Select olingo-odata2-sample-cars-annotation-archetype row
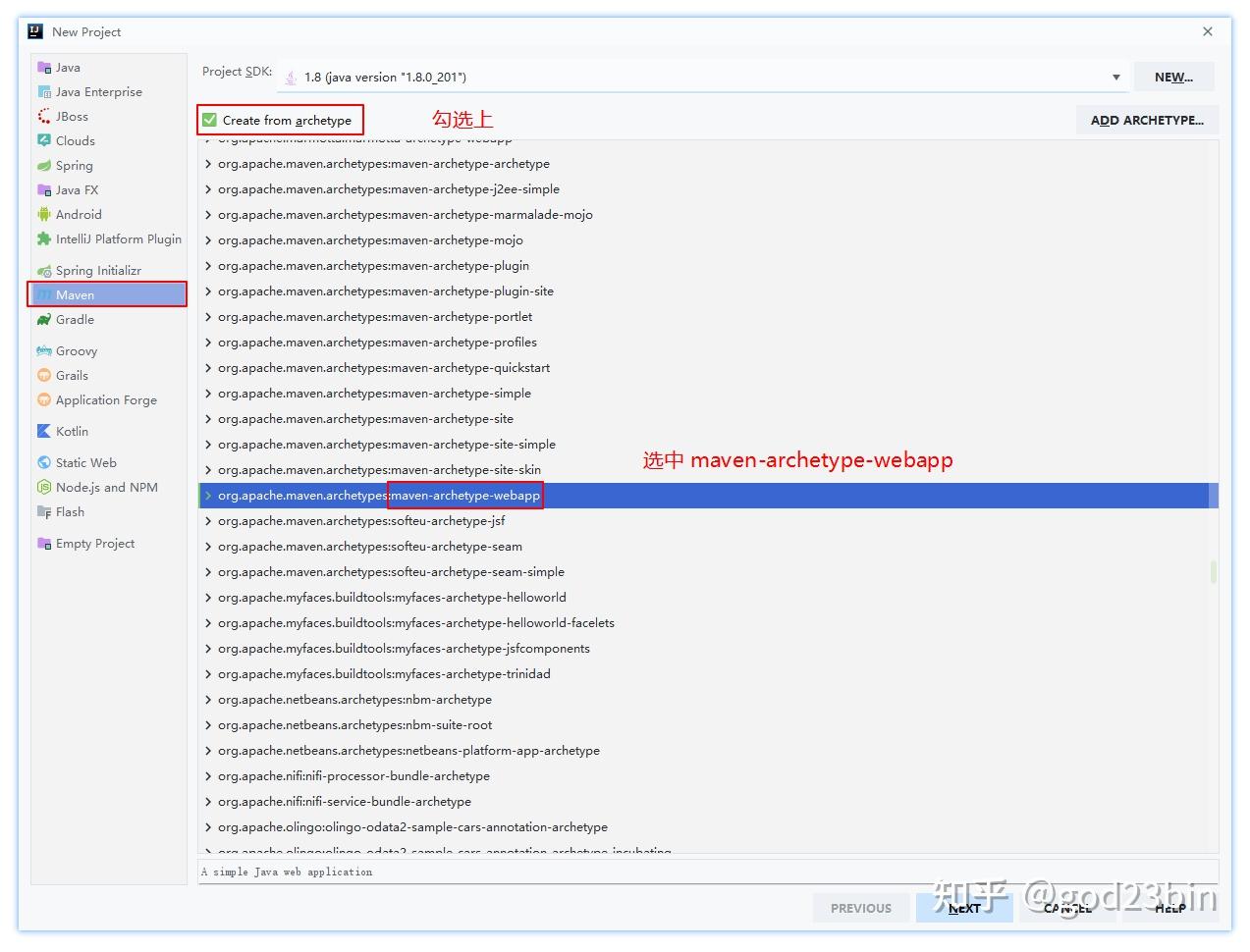The height and width of the screenshot is (952, 1250). coord(707,827)
